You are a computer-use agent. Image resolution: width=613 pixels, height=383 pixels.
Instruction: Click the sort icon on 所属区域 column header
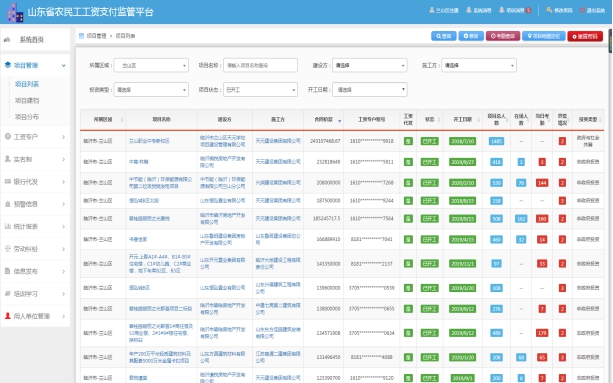tap(122, 120)
